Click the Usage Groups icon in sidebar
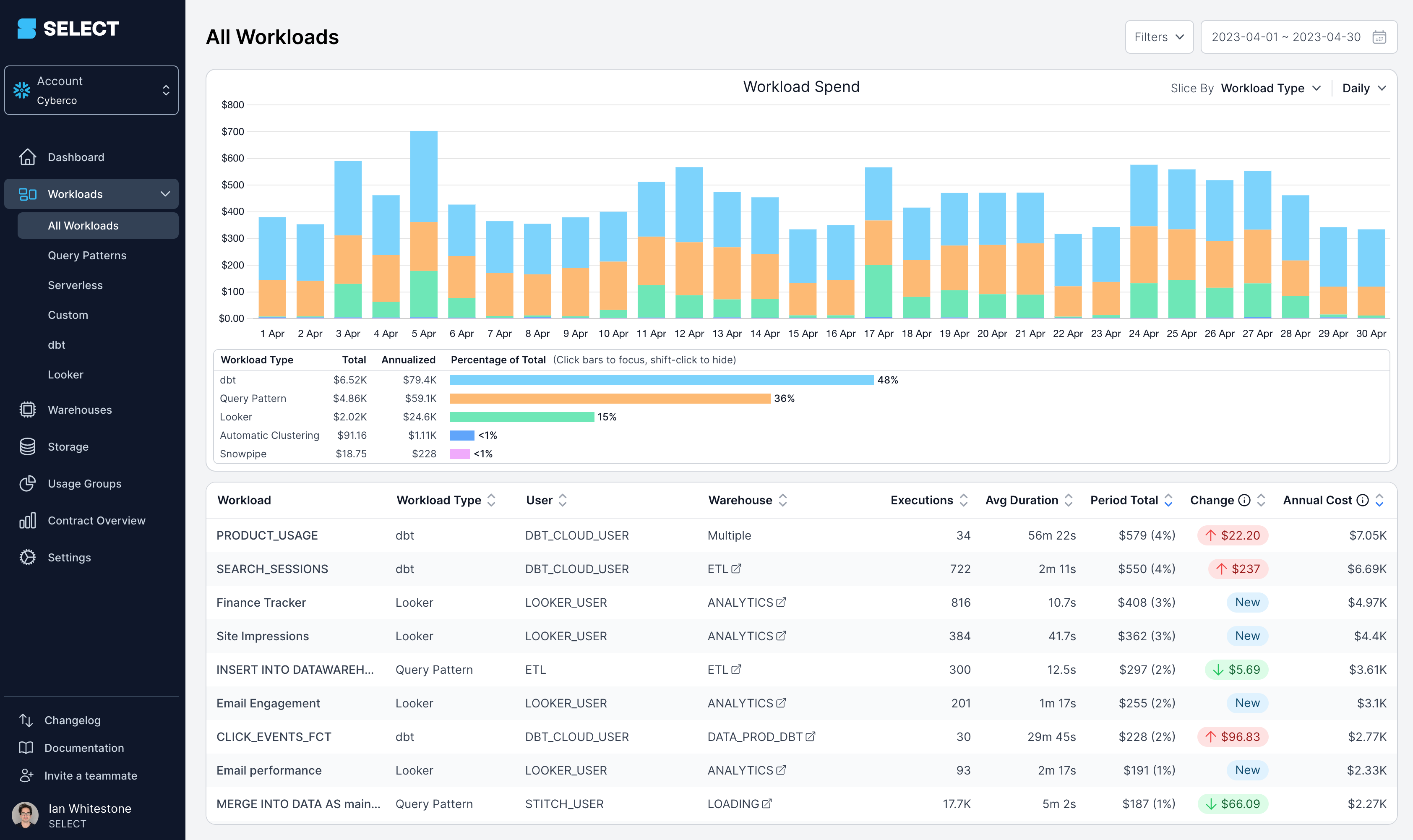The width and height of the screenshot is (1413, 840). [27, 483]
